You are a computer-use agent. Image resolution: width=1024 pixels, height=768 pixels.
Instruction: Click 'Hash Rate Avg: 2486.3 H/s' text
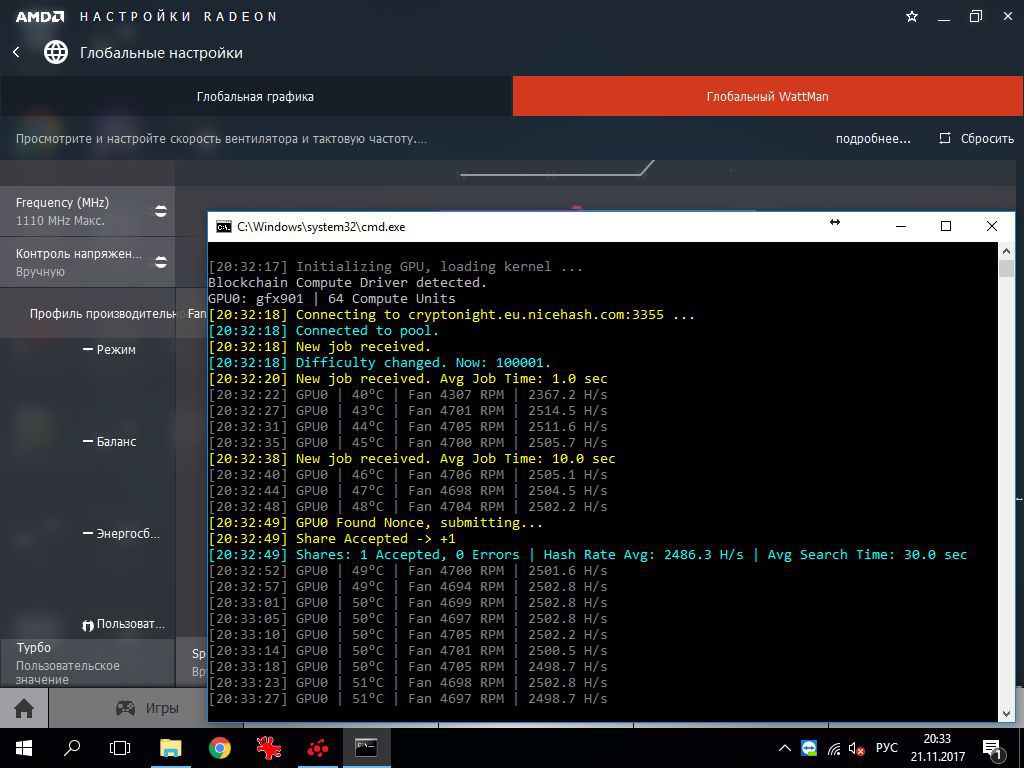tap(643, 554)
